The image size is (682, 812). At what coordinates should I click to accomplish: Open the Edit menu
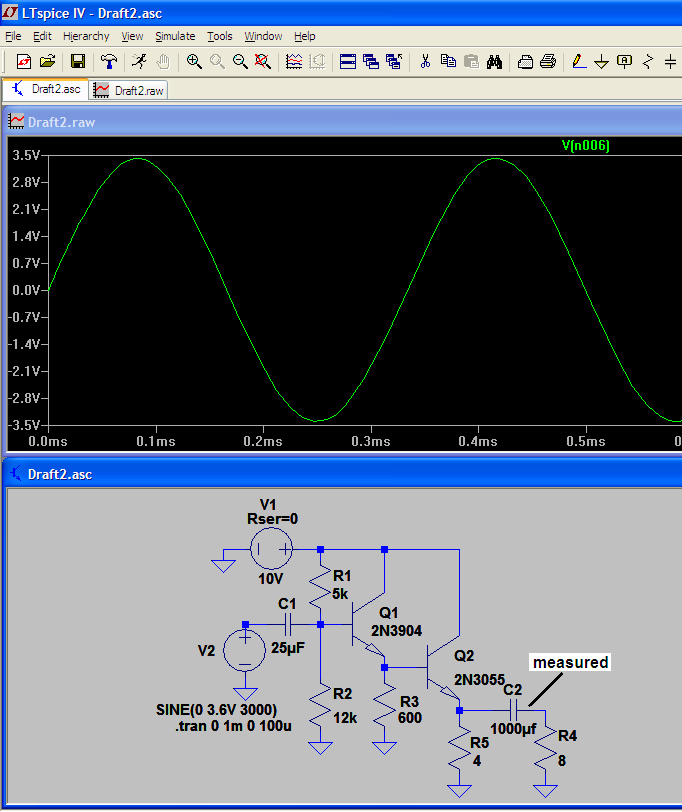tap(42, 36)
